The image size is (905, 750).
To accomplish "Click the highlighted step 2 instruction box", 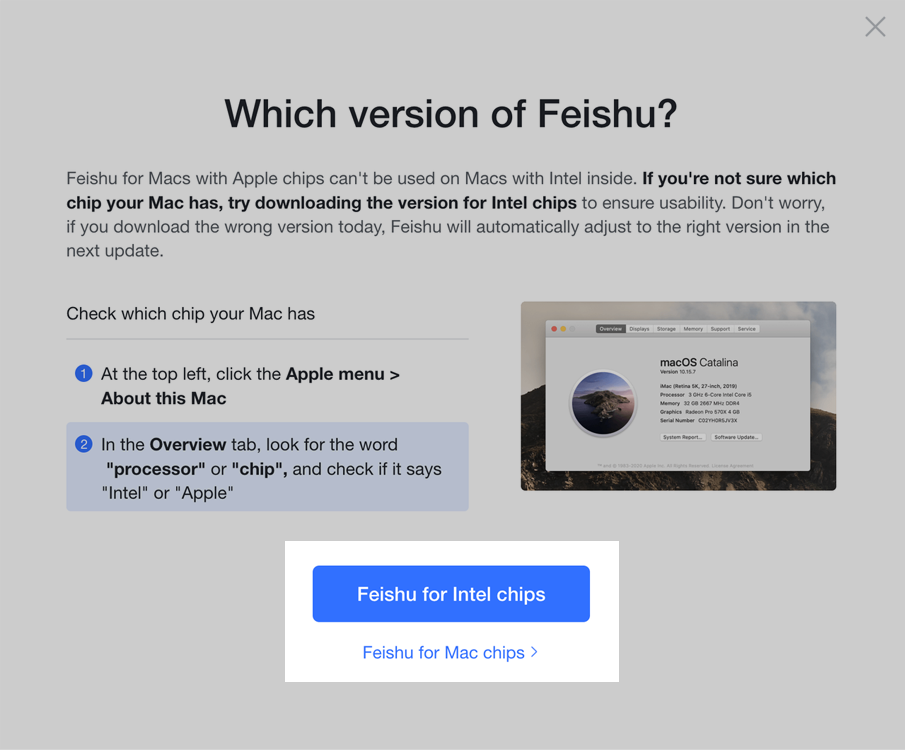I will click(x=267, y=466).
